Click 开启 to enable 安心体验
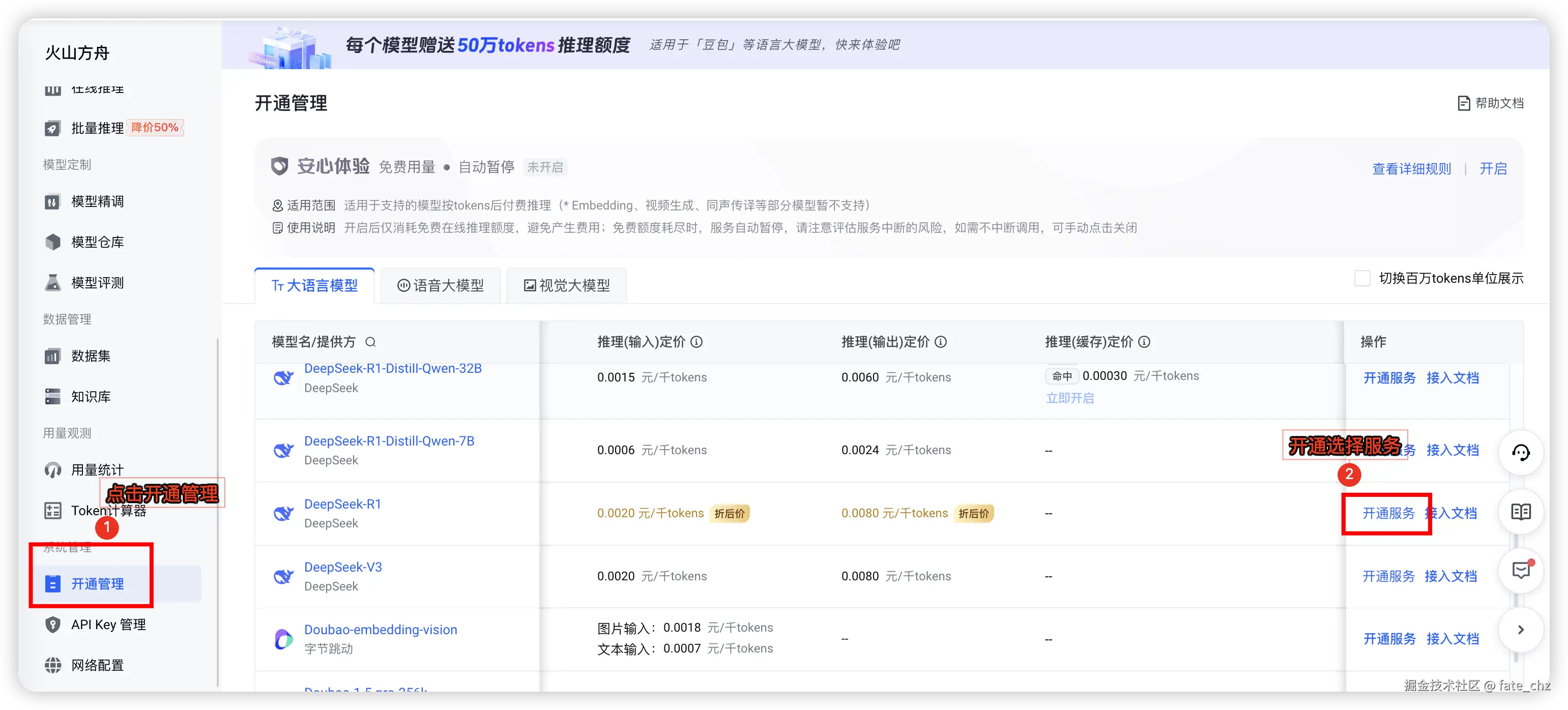Image resolution: width=1568 pixels, height=710 pixels. click(1493, 168)
